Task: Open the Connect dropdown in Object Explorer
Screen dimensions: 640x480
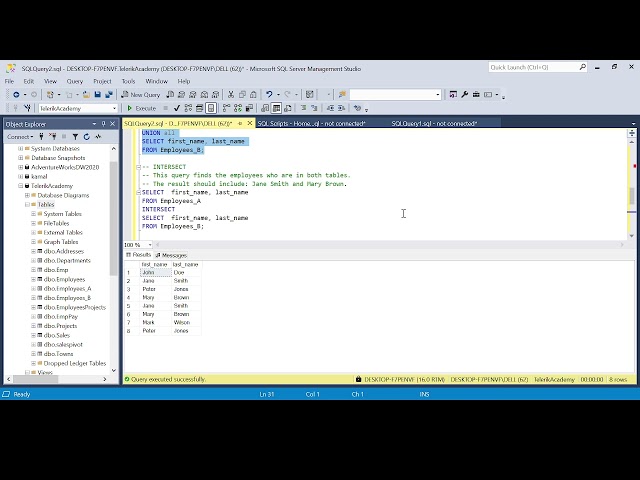Action: [x=20, y=137]
